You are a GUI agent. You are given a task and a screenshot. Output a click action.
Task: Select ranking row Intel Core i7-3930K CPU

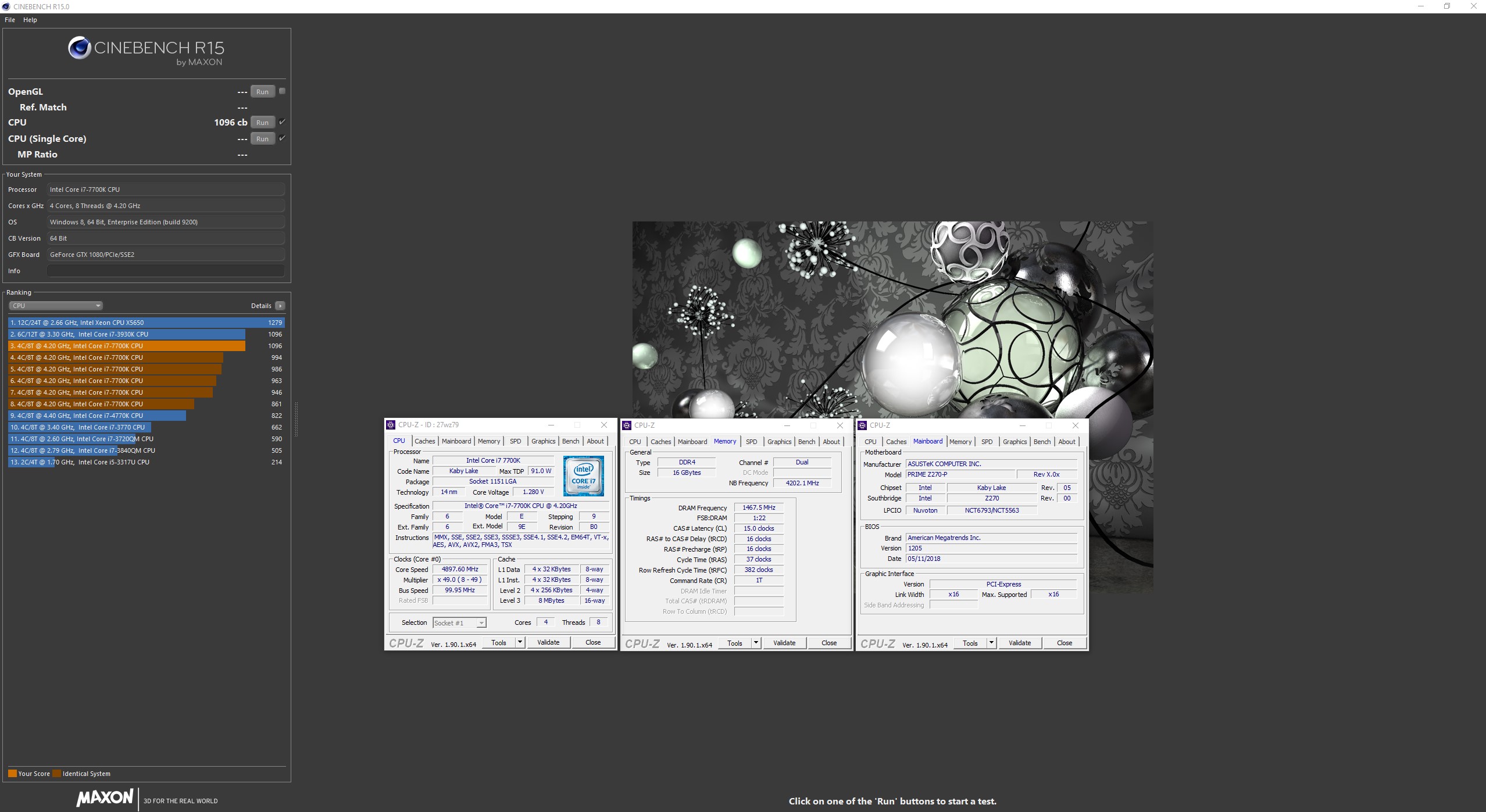pyautogui.click(x=147, y=334)
